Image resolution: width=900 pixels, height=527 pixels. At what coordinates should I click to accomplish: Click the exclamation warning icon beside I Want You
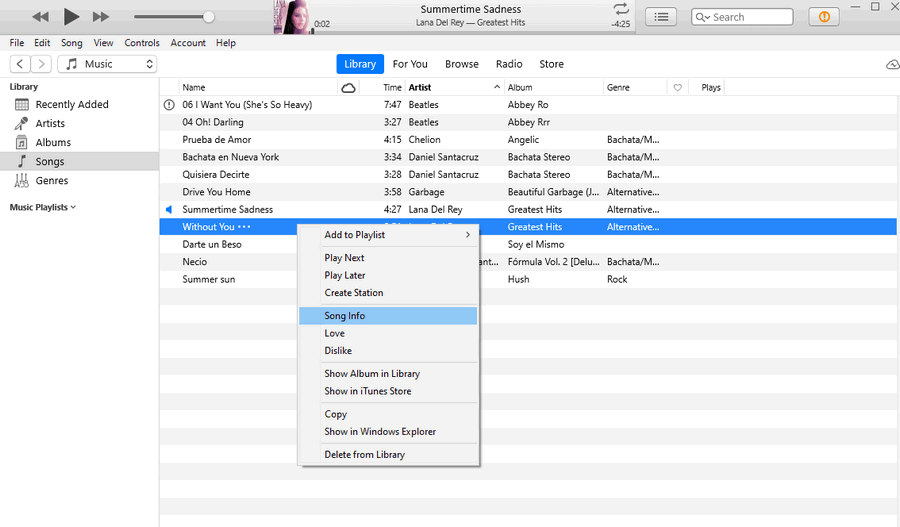coord(169,104)
